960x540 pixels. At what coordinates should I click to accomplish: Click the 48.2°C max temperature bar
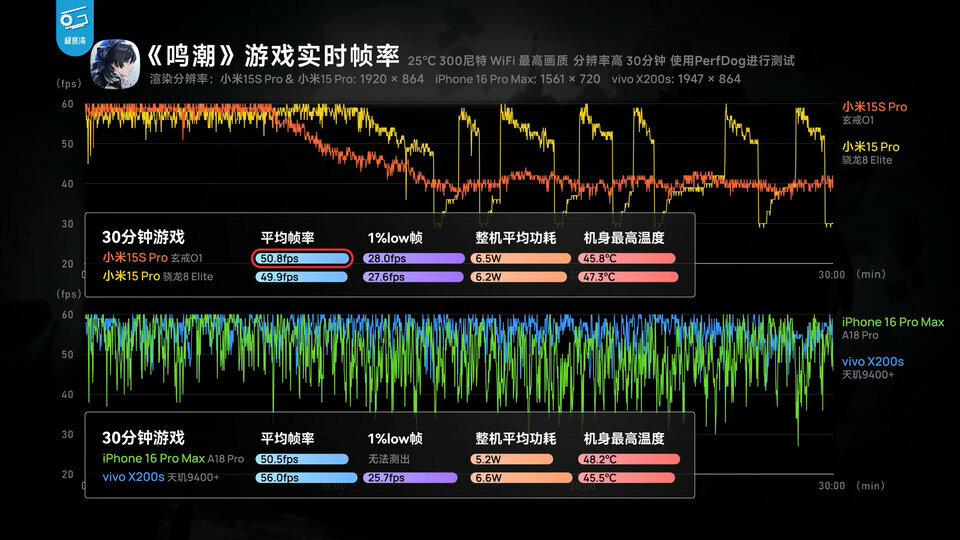[x=629, y=459]
